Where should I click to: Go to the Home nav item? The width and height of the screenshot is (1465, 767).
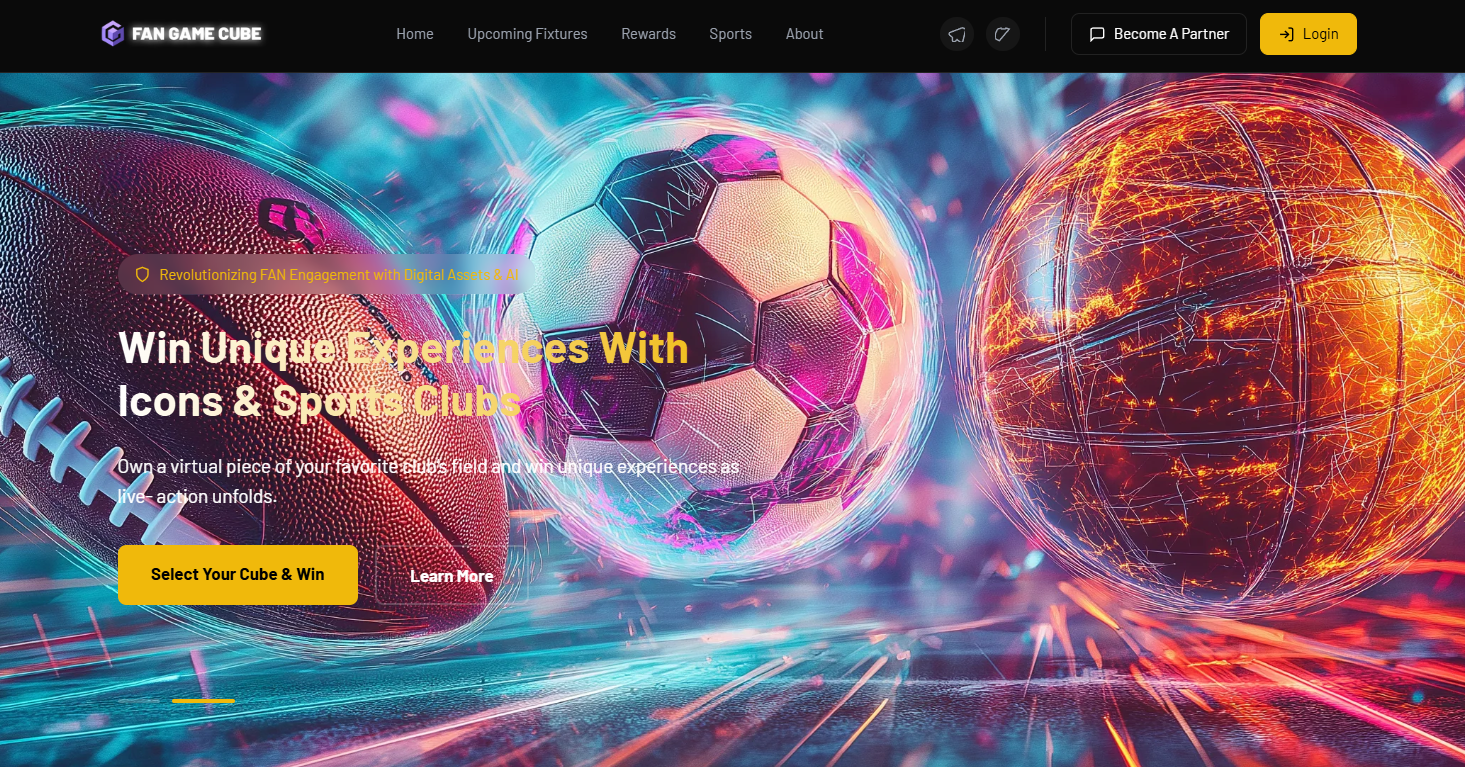[x=415, y=34]
